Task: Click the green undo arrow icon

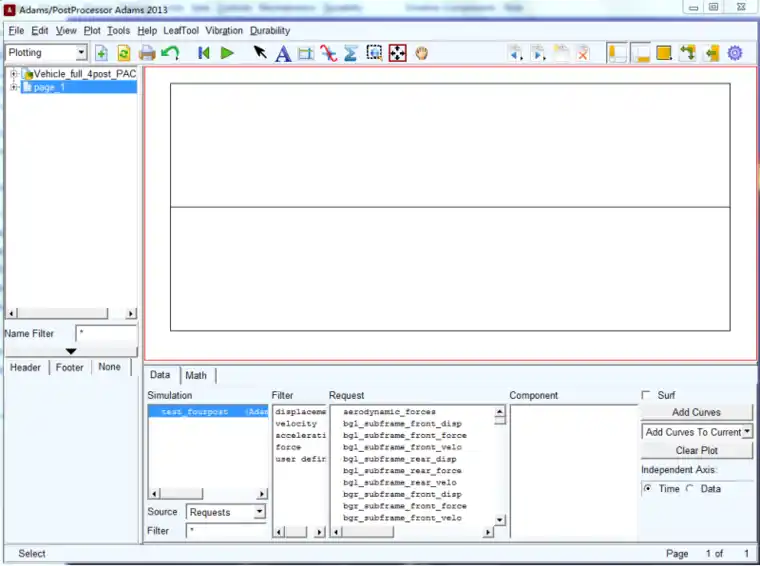Action: 170,52
